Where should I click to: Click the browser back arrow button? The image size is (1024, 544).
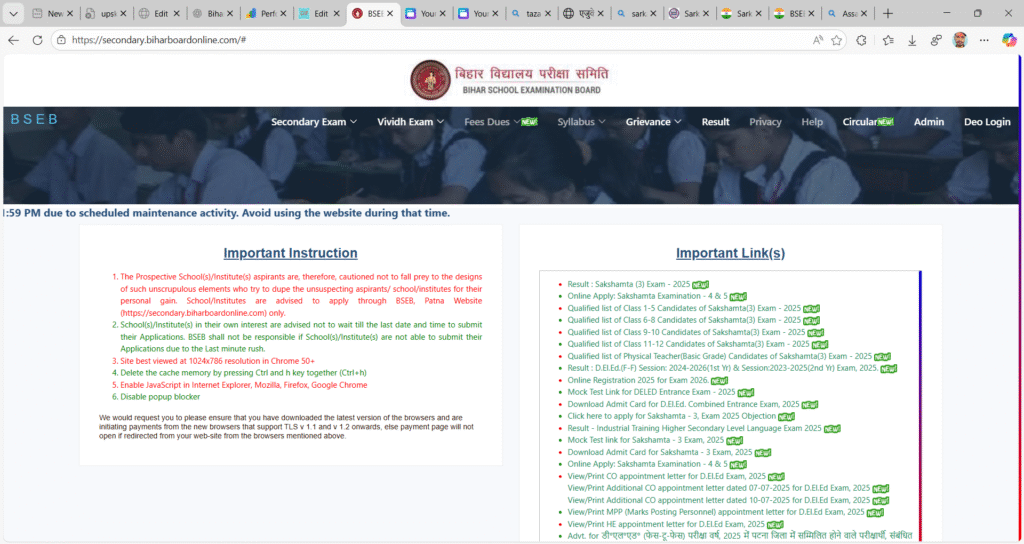tap(13, 40)
